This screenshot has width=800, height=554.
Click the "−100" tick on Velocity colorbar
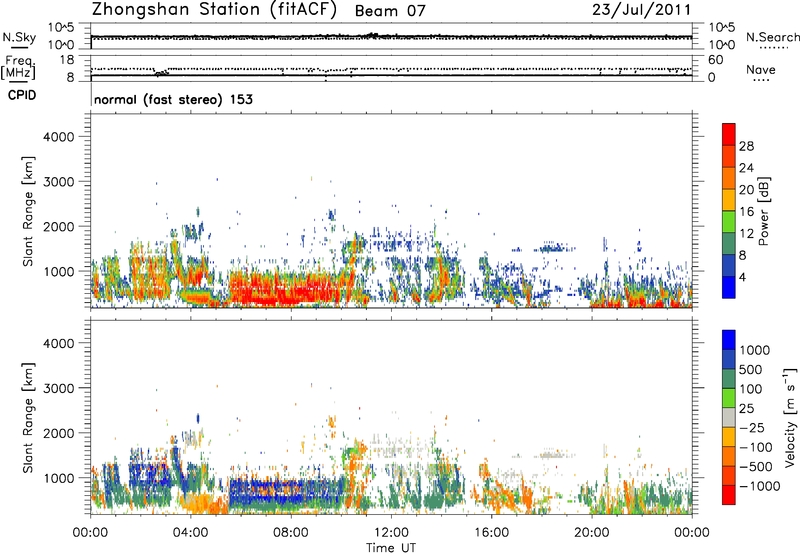756,447
